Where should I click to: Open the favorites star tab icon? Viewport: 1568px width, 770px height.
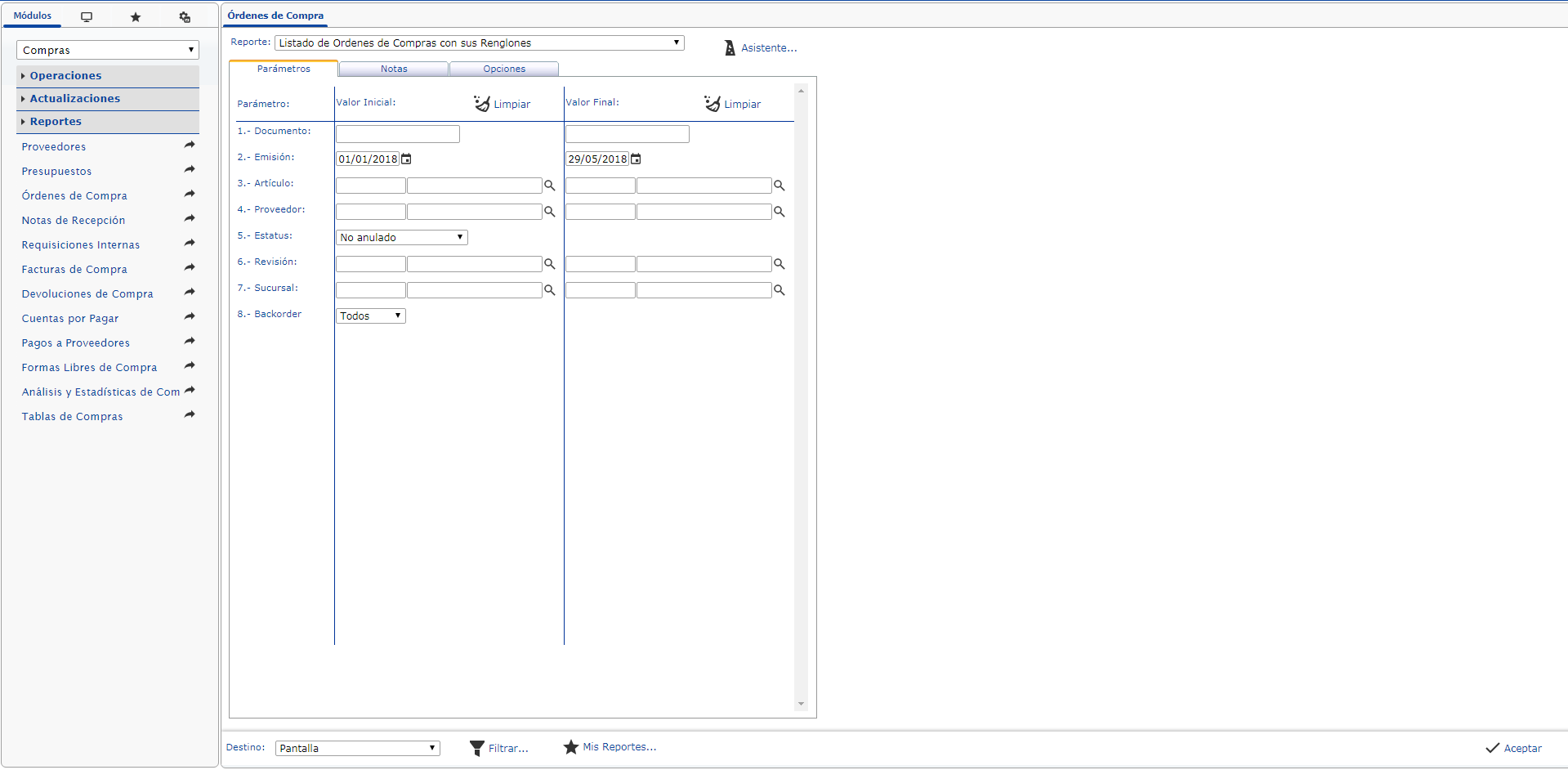click(x=136, y=16)
